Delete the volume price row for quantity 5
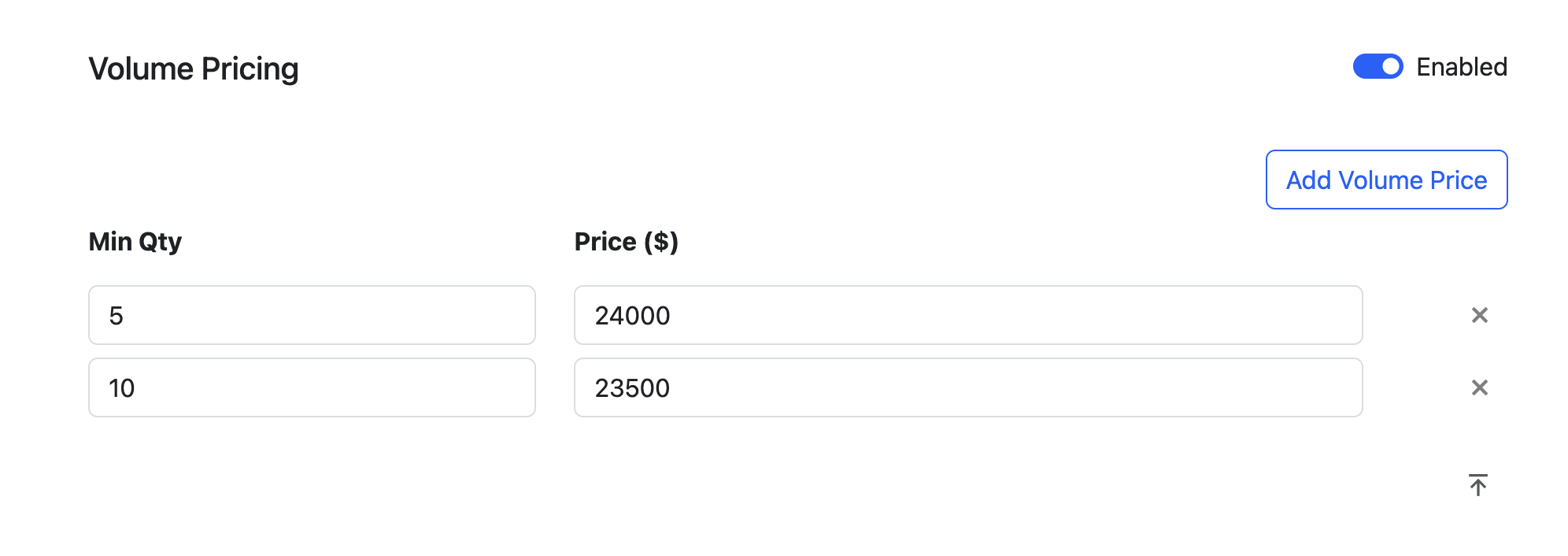 1479,315
